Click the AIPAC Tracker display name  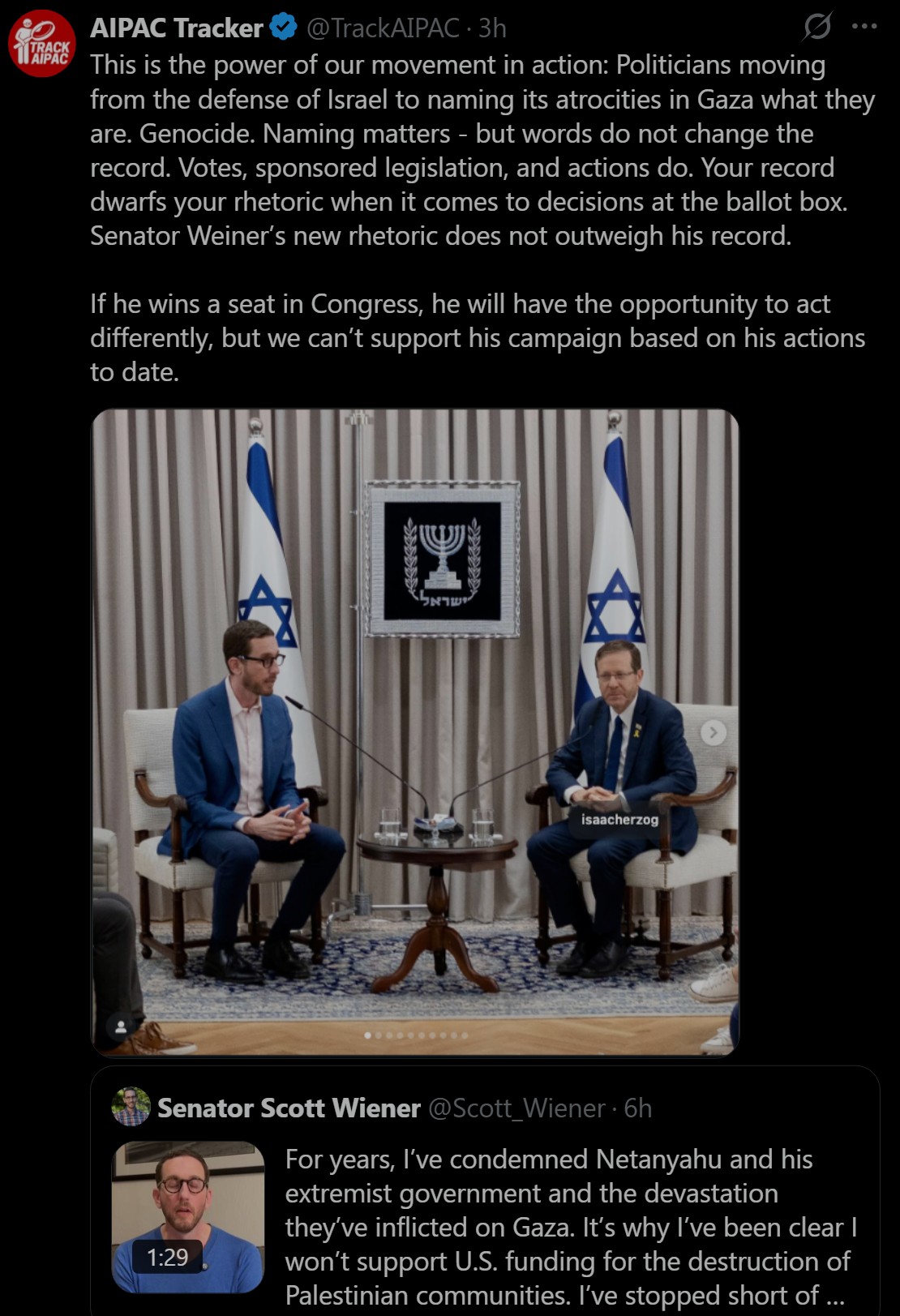coord(177,28)
